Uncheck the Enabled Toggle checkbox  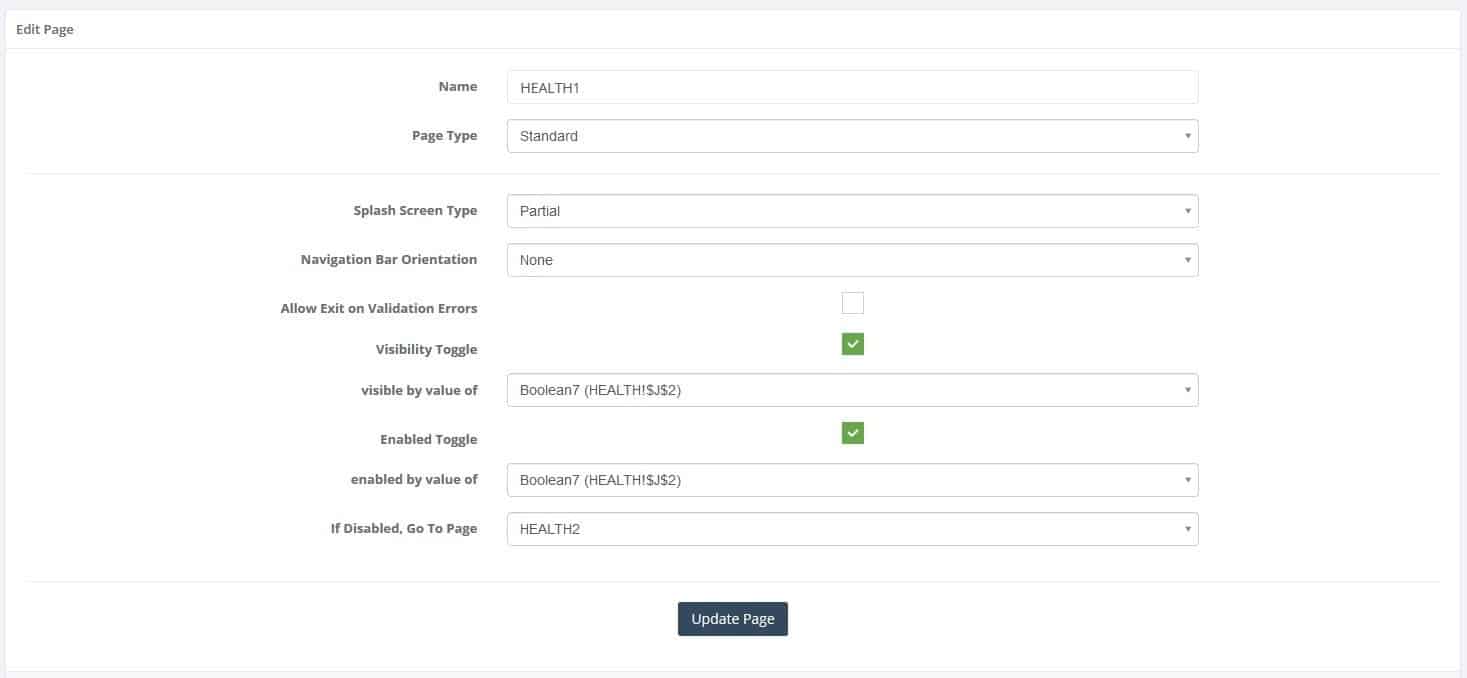(x=852, y=433)
